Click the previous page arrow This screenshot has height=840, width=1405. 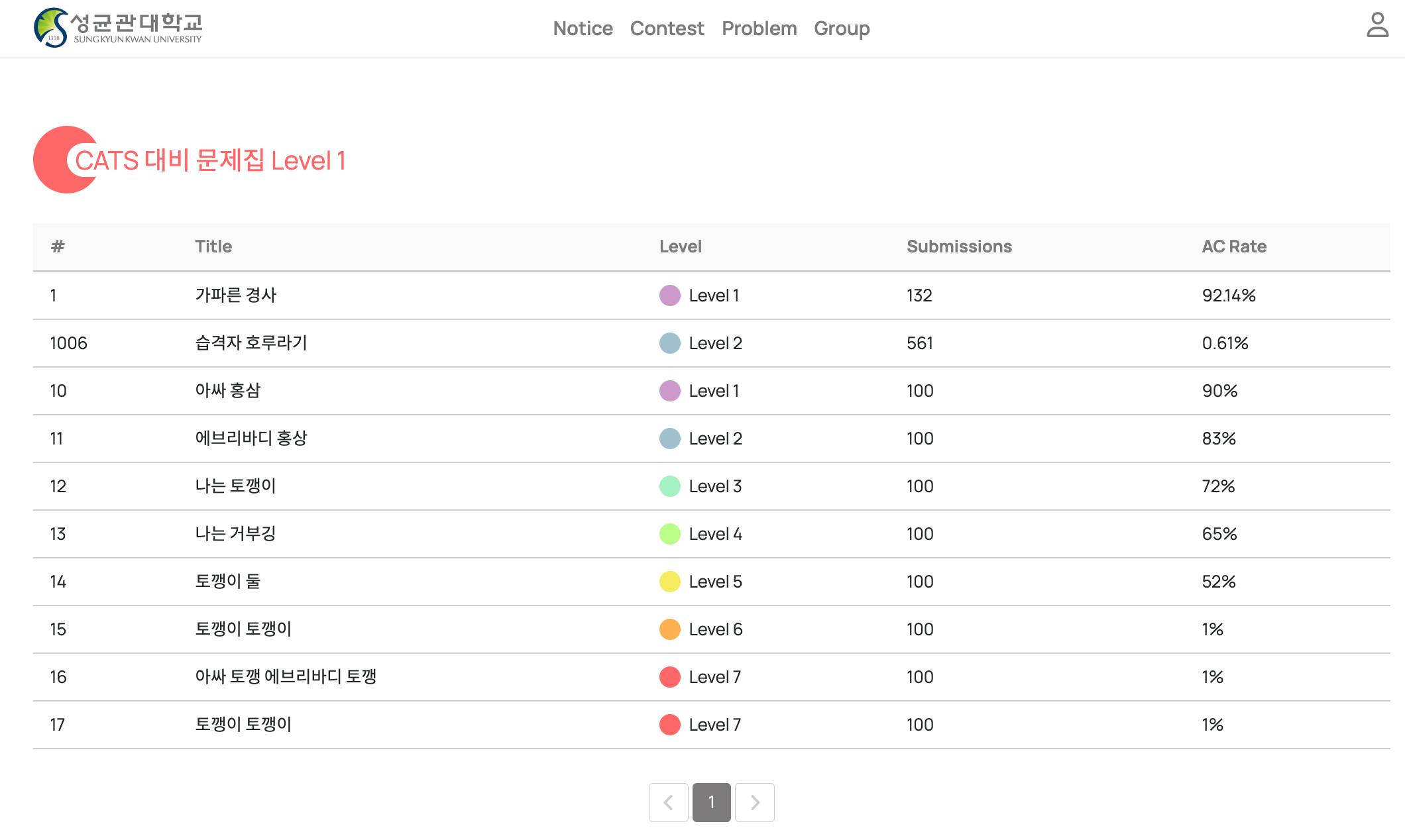pos(668,802)
